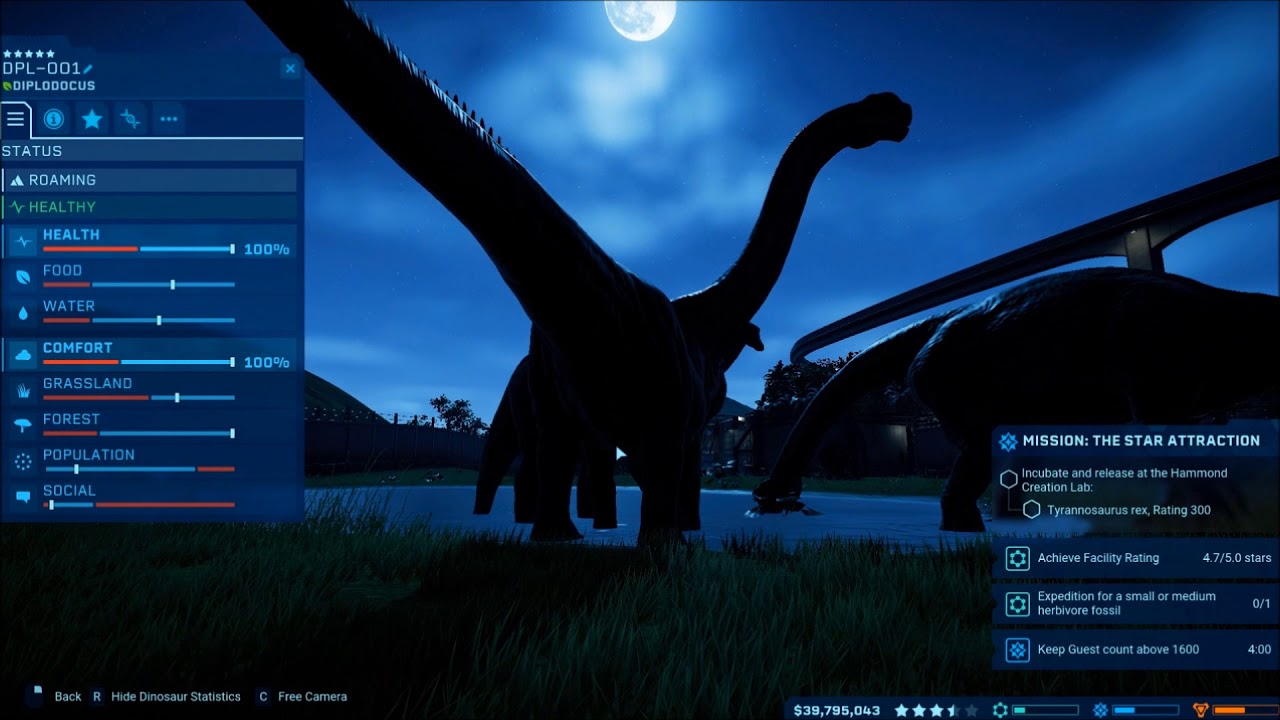Switch to the star Rating tab
Image resolution: width=1280 pixels, height=720 pixels.
pyautogui.click(x=92, y=119)
